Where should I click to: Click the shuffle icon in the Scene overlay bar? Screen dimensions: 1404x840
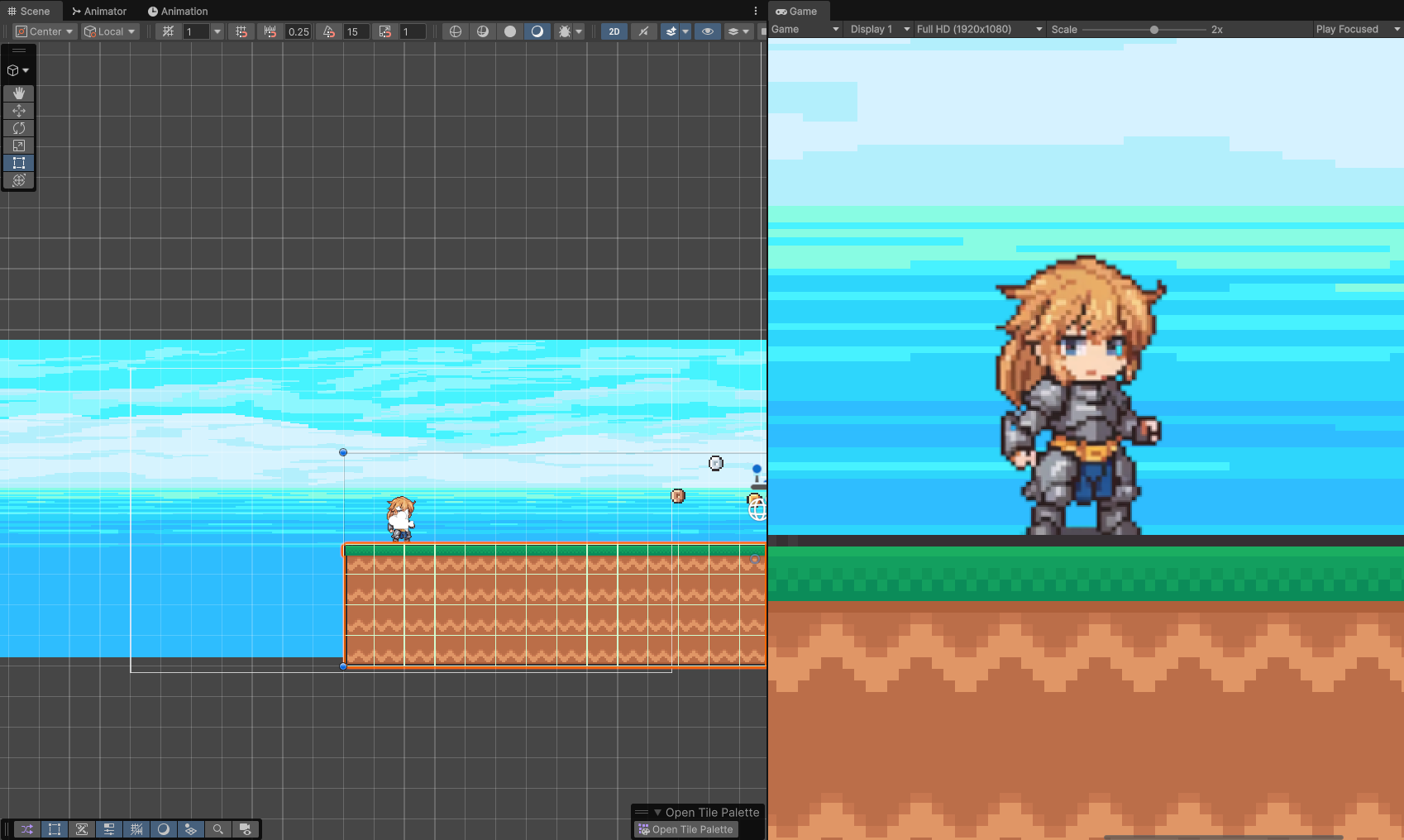pos(27,829)
